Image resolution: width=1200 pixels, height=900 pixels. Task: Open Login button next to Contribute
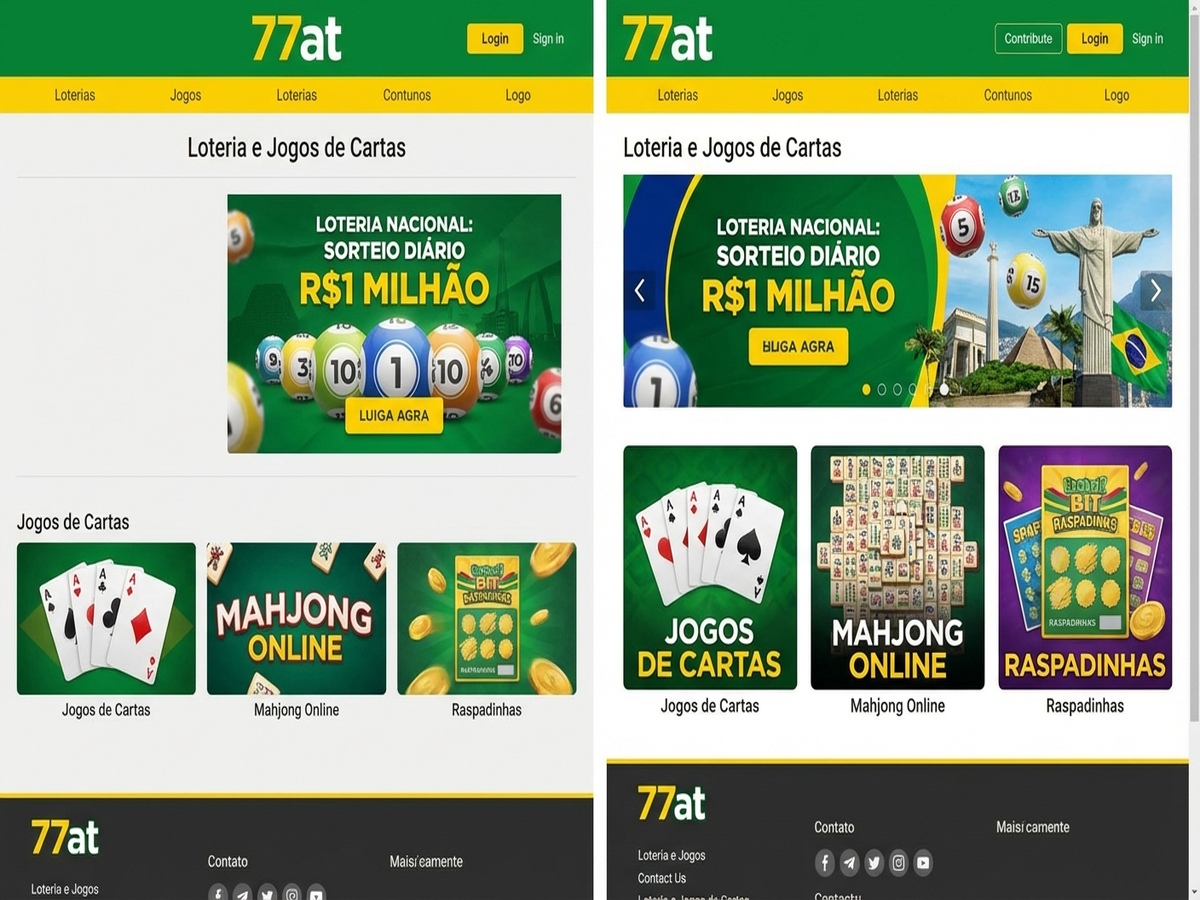coord(1094,39)
